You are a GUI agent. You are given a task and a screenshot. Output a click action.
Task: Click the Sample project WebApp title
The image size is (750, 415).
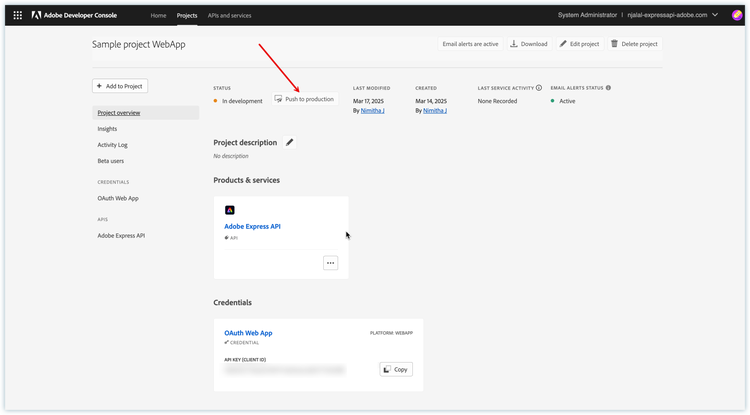tap(139, 44)
